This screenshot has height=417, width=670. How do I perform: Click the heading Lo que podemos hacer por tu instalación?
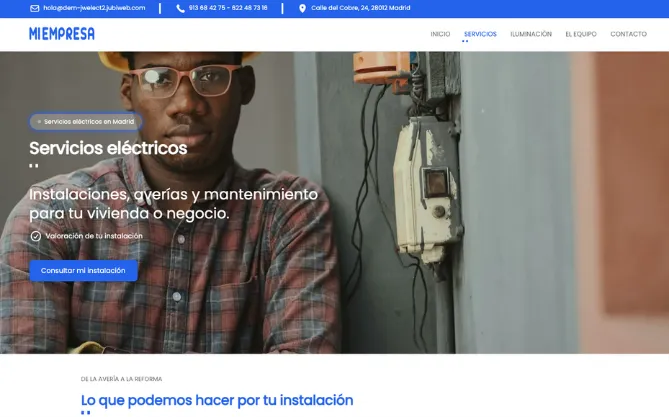217,400
